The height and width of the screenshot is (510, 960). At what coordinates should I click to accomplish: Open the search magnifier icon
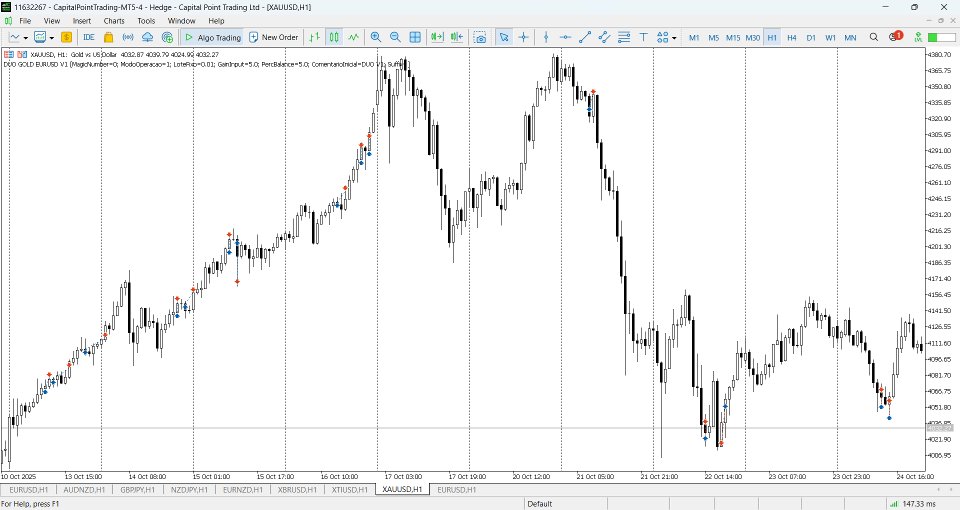(874, 37)
